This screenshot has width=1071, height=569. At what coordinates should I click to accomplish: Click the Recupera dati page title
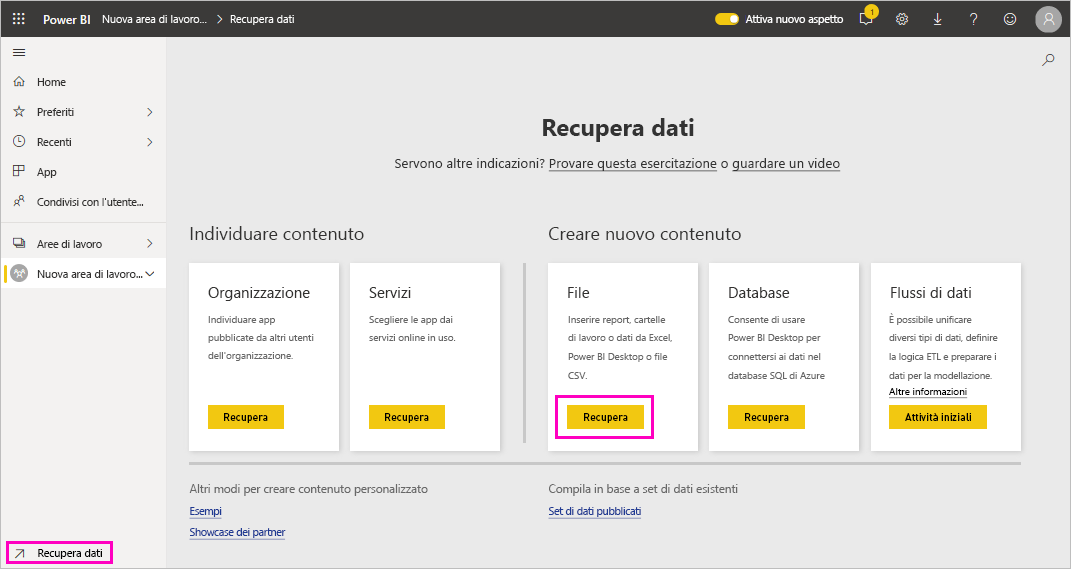click(x=618, y=128)
